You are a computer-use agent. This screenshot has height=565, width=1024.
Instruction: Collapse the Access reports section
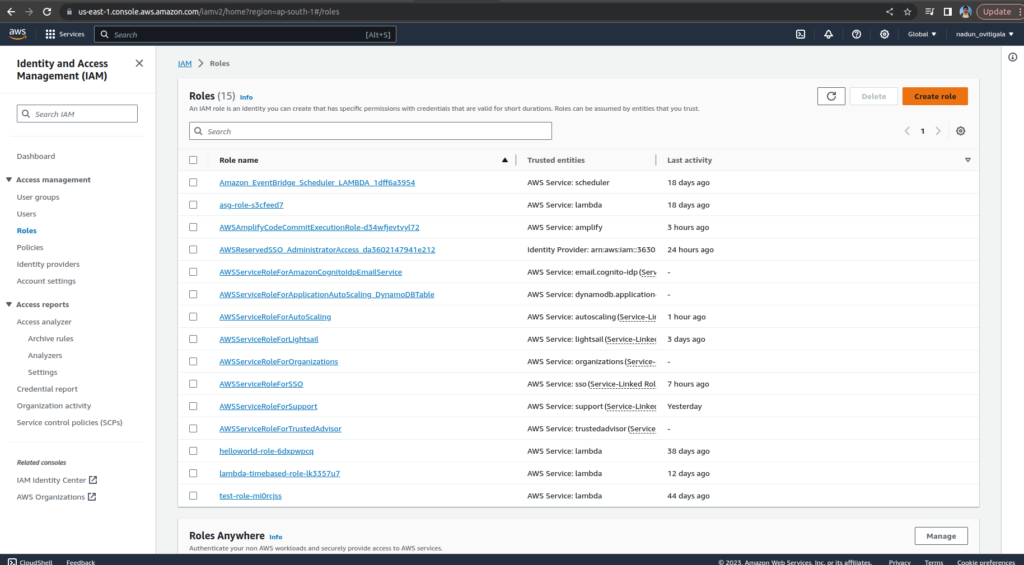9,304
